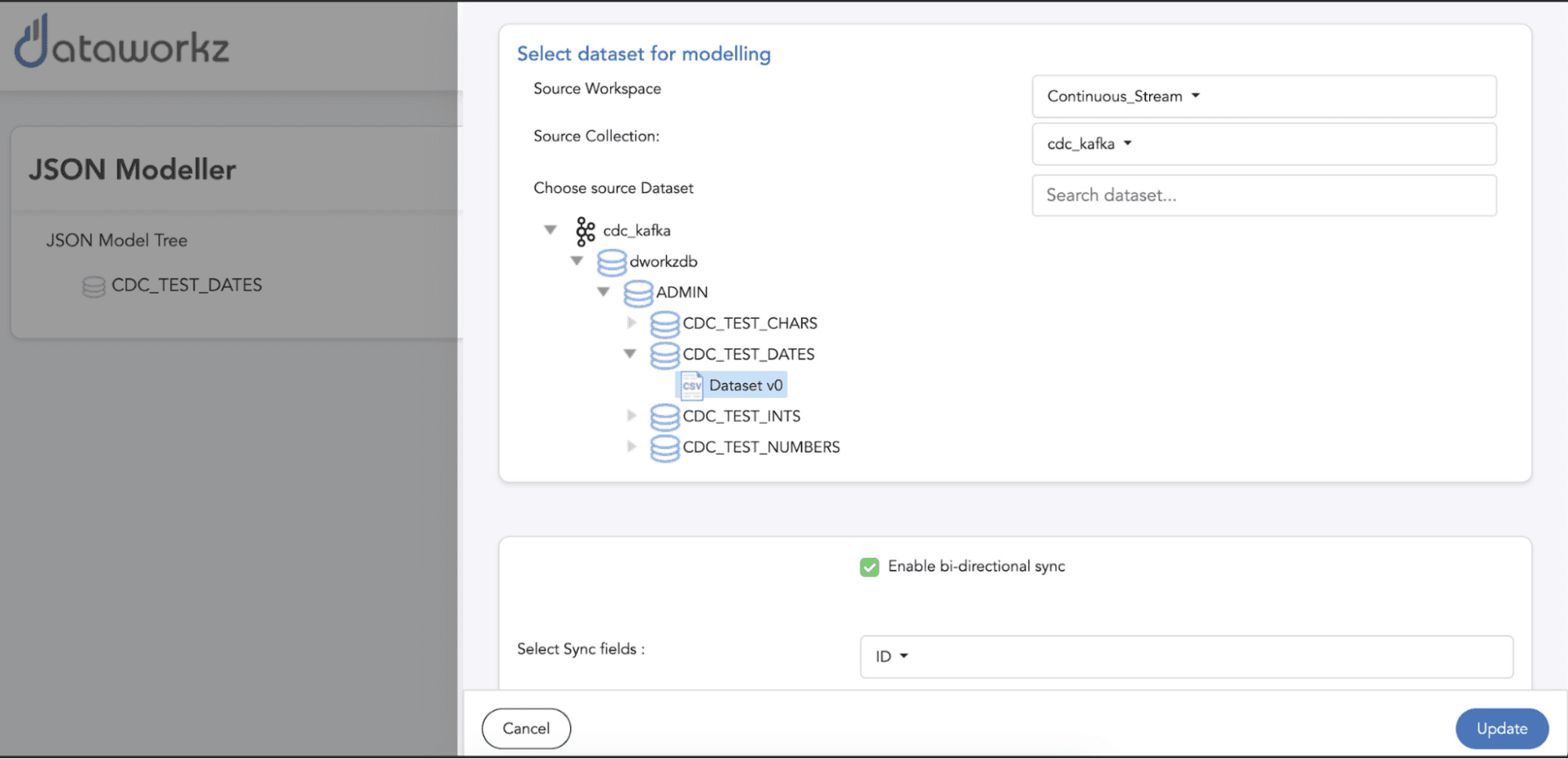Click the CSV file icon for Dataset v0
This screenshot has height=759, width=1568.
click(691, 385)
